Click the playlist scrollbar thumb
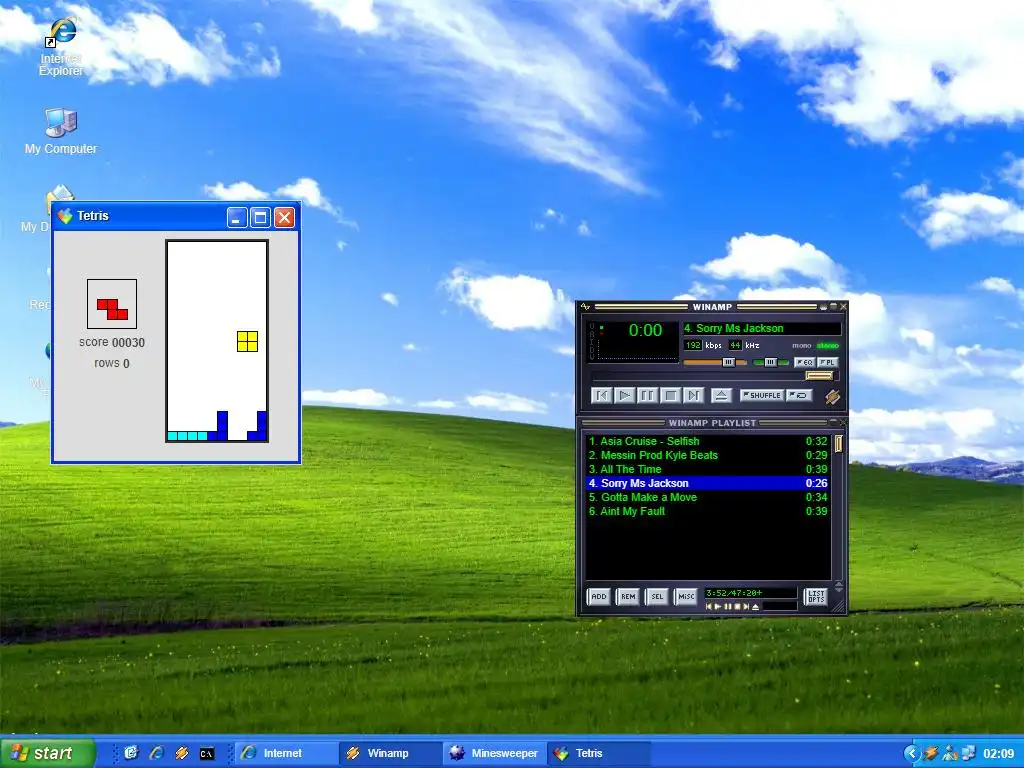Screen dimensions: 1024x768 (x=838, y=444)
